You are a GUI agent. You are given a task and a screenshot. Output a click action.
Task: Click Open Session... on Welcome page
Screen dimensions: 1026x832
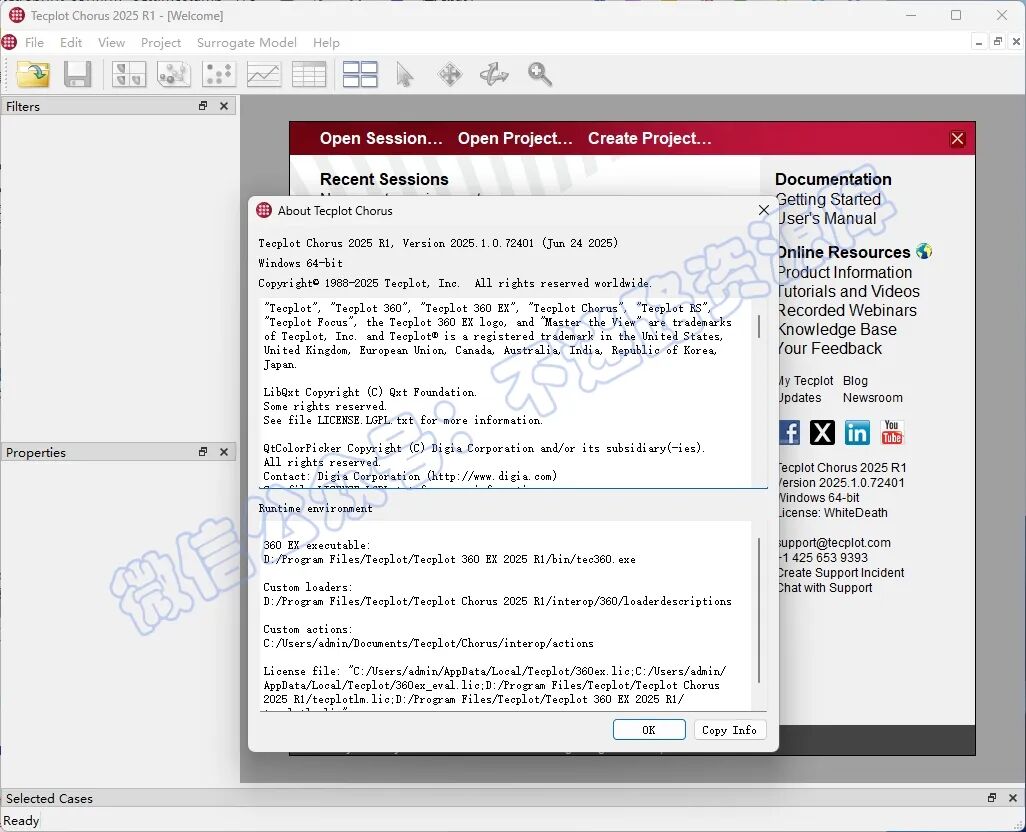pos(381,139)
